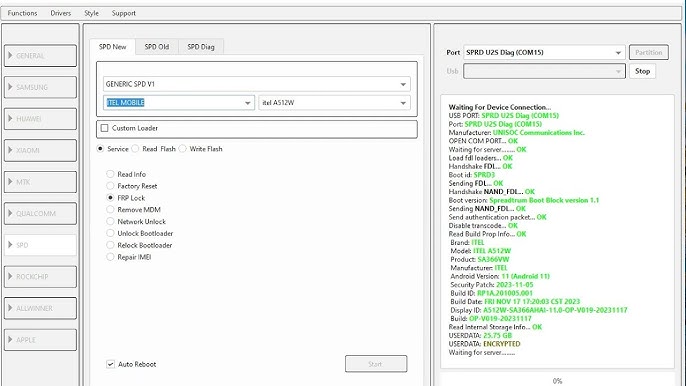
Task: Select the Unlock Bootloader option
Action: click(110, 233)
